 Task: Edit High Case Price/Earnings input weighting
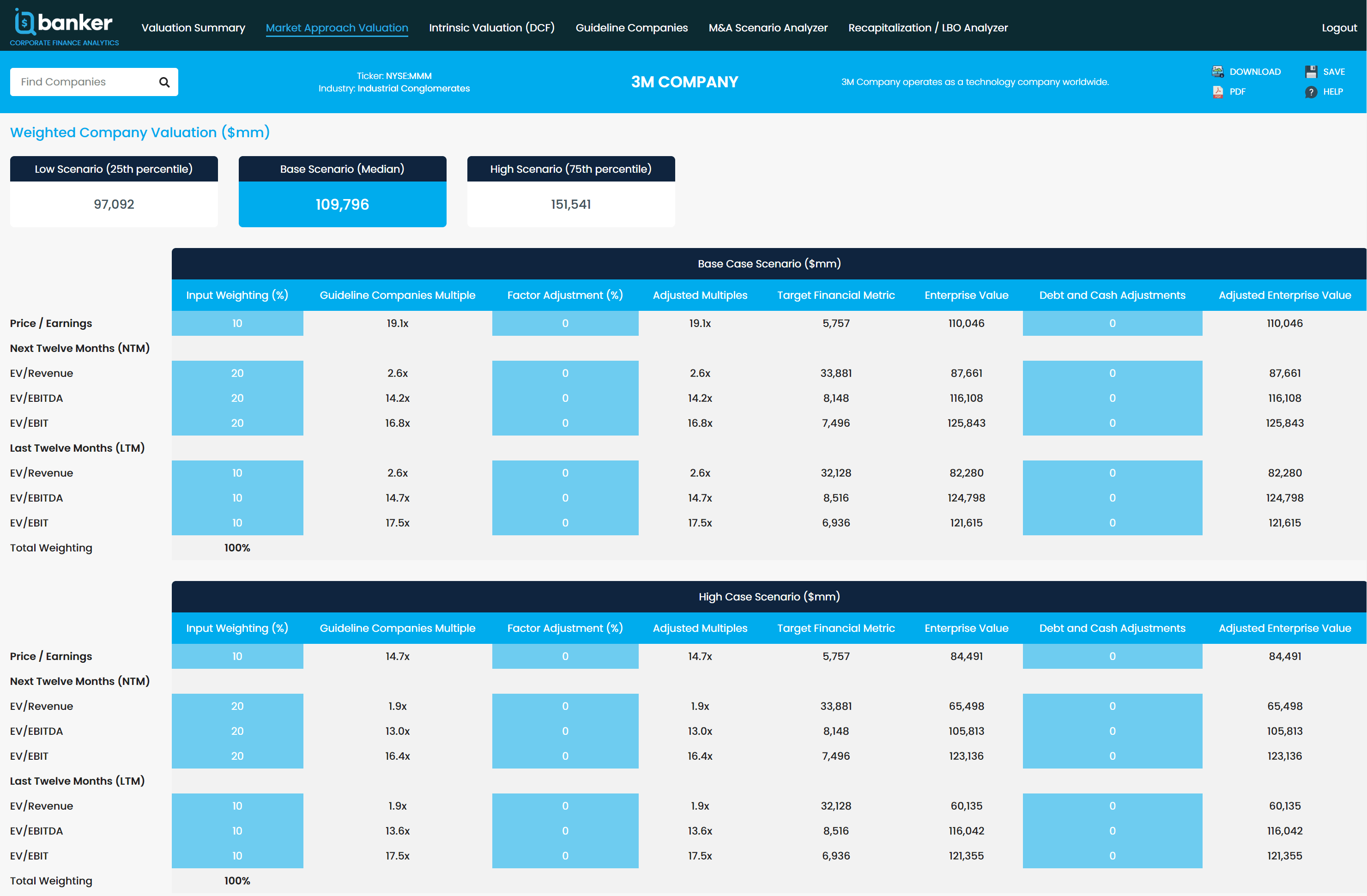pos(237,656)
